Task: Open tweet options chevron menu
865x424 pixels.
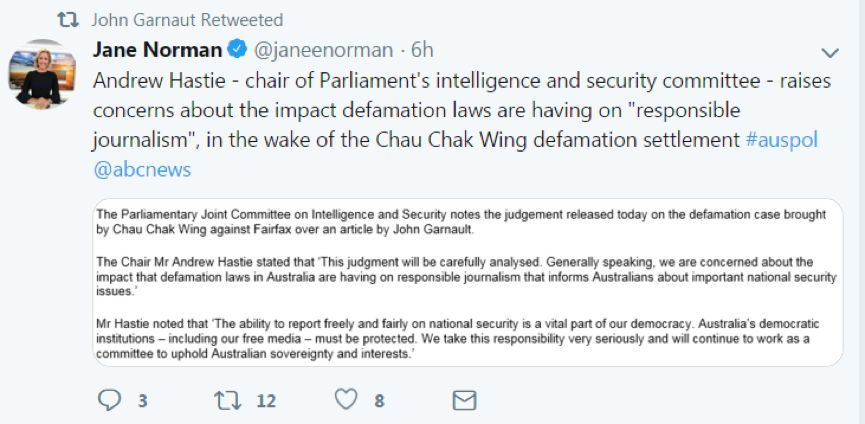Action: click(x=830, y=53)
